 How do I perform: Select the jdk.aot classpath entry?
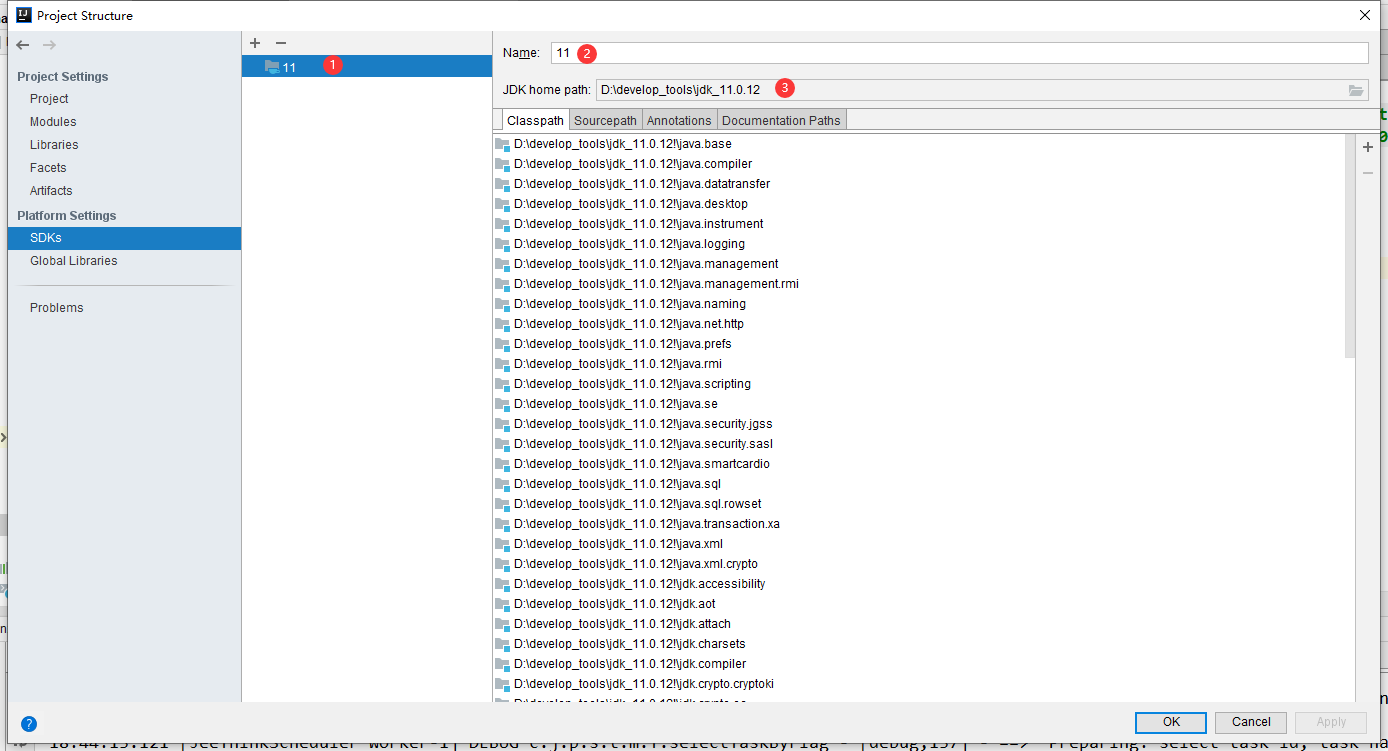pos(605,604)
